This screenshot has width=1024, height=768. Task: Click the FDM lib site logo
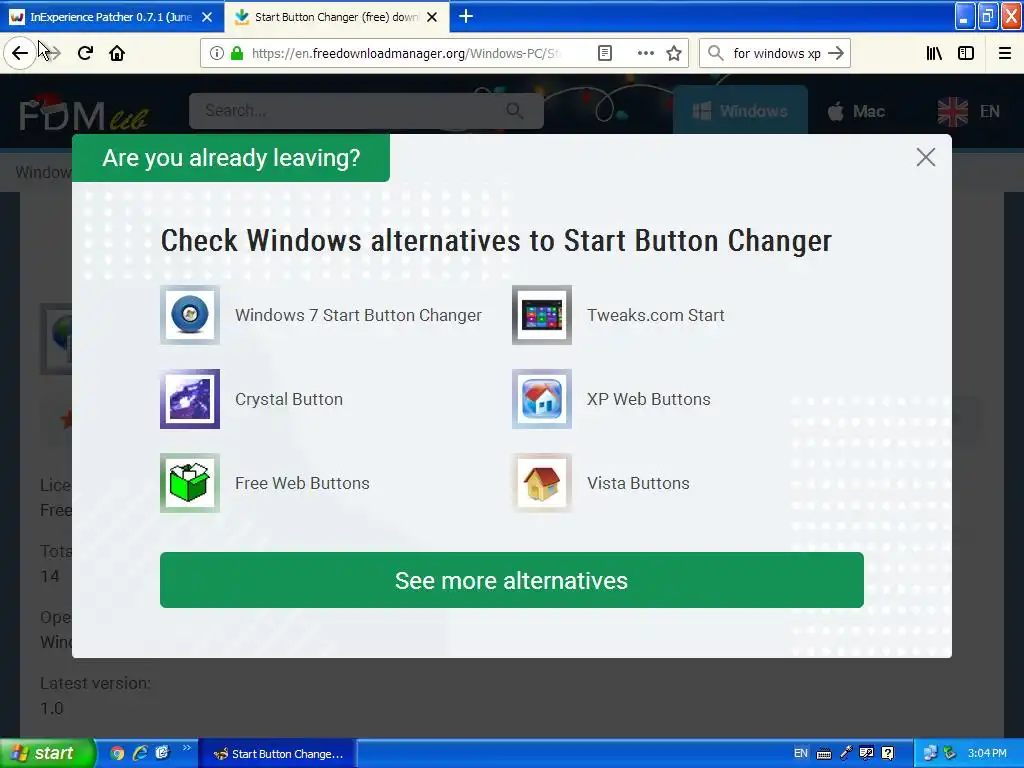[x=84, y=112]
